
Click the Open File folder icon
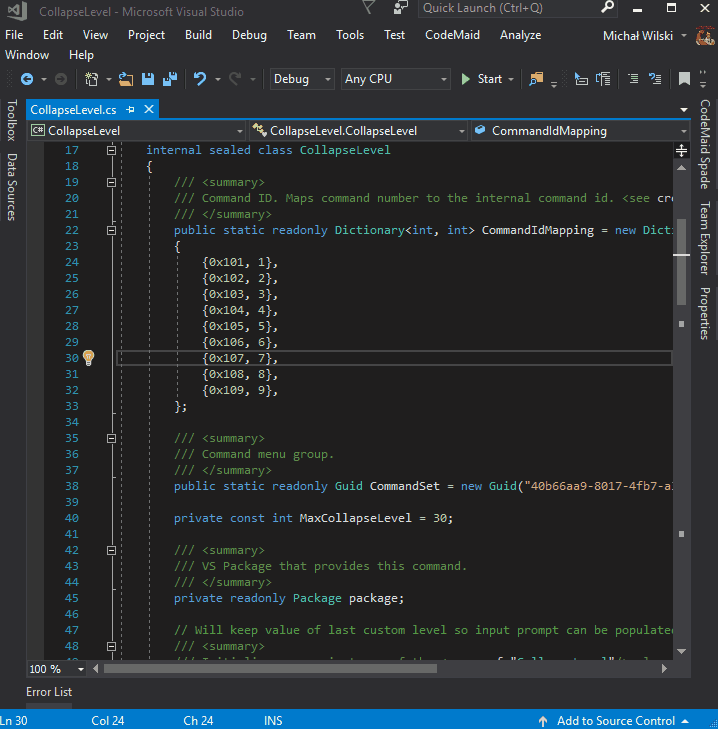[x=126, y=79]
